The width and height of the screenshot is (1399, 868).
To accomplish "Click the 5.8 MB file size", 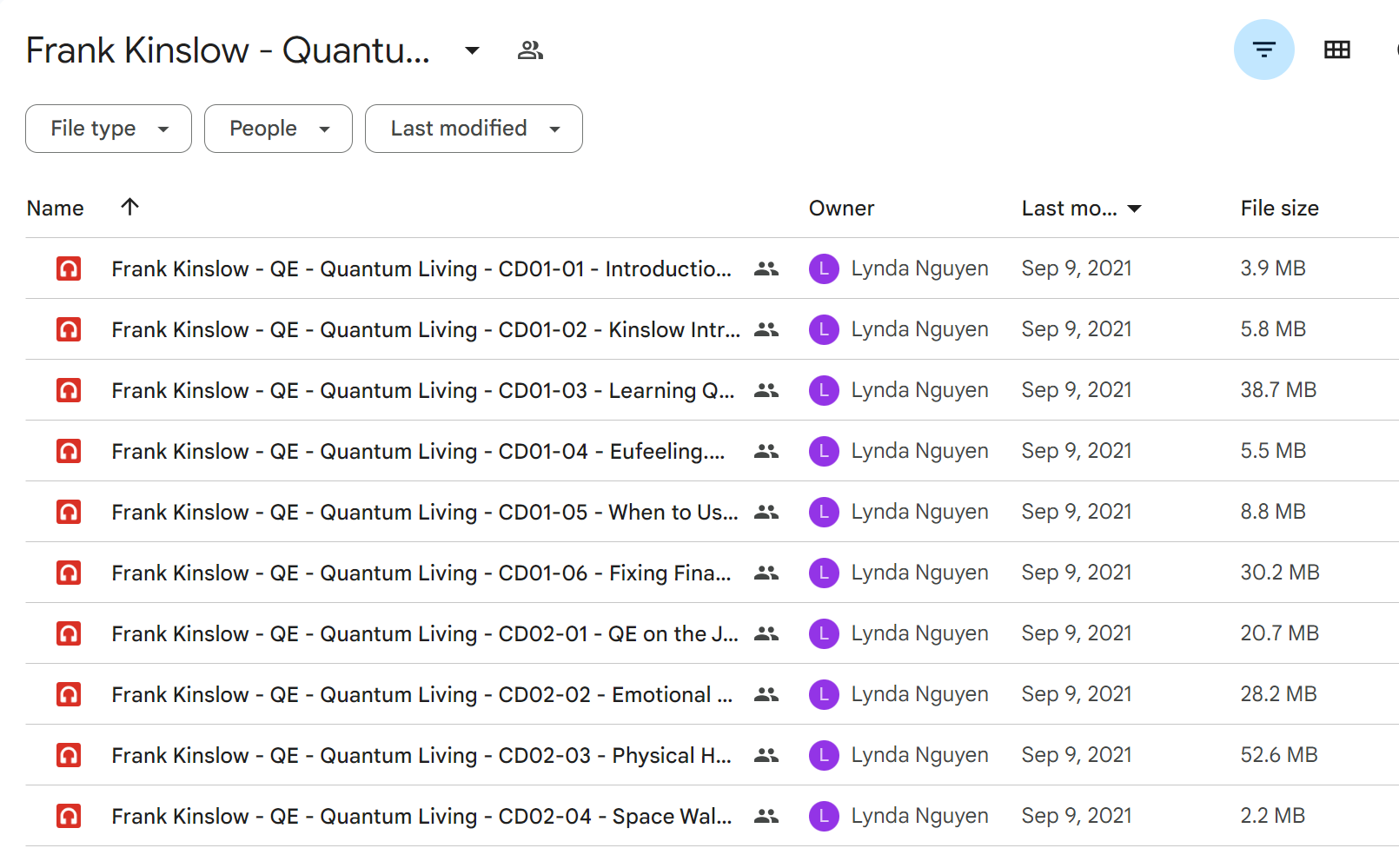I will pyautogui.click(x=1273, y=329).
